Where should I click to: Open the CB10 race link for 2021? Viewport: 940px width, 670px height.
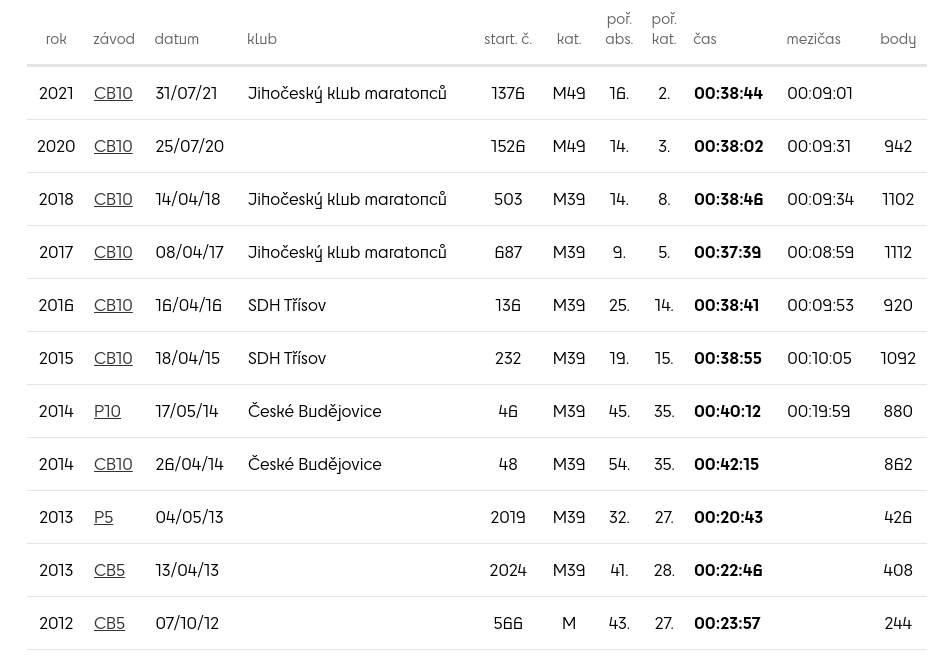click(x=113, y=93)
